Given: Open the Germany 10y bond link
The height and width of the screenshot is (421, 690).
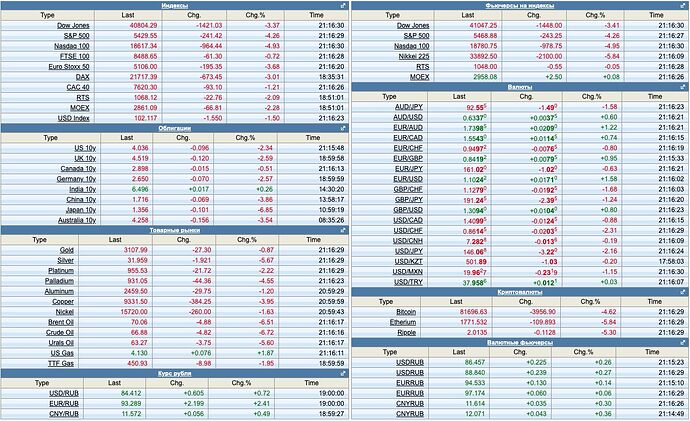Looking at the screenshot, I should coord(76,179).
